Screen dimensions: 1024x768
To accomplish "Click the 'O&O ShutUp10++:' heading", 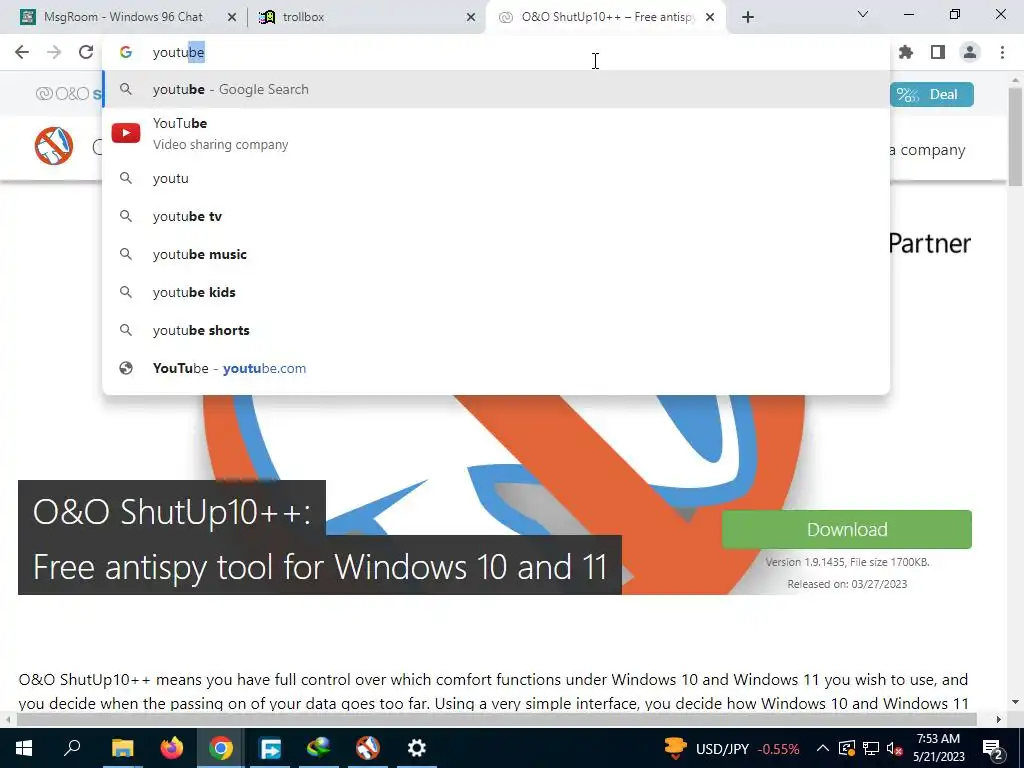I will click(x=172, y=511).
